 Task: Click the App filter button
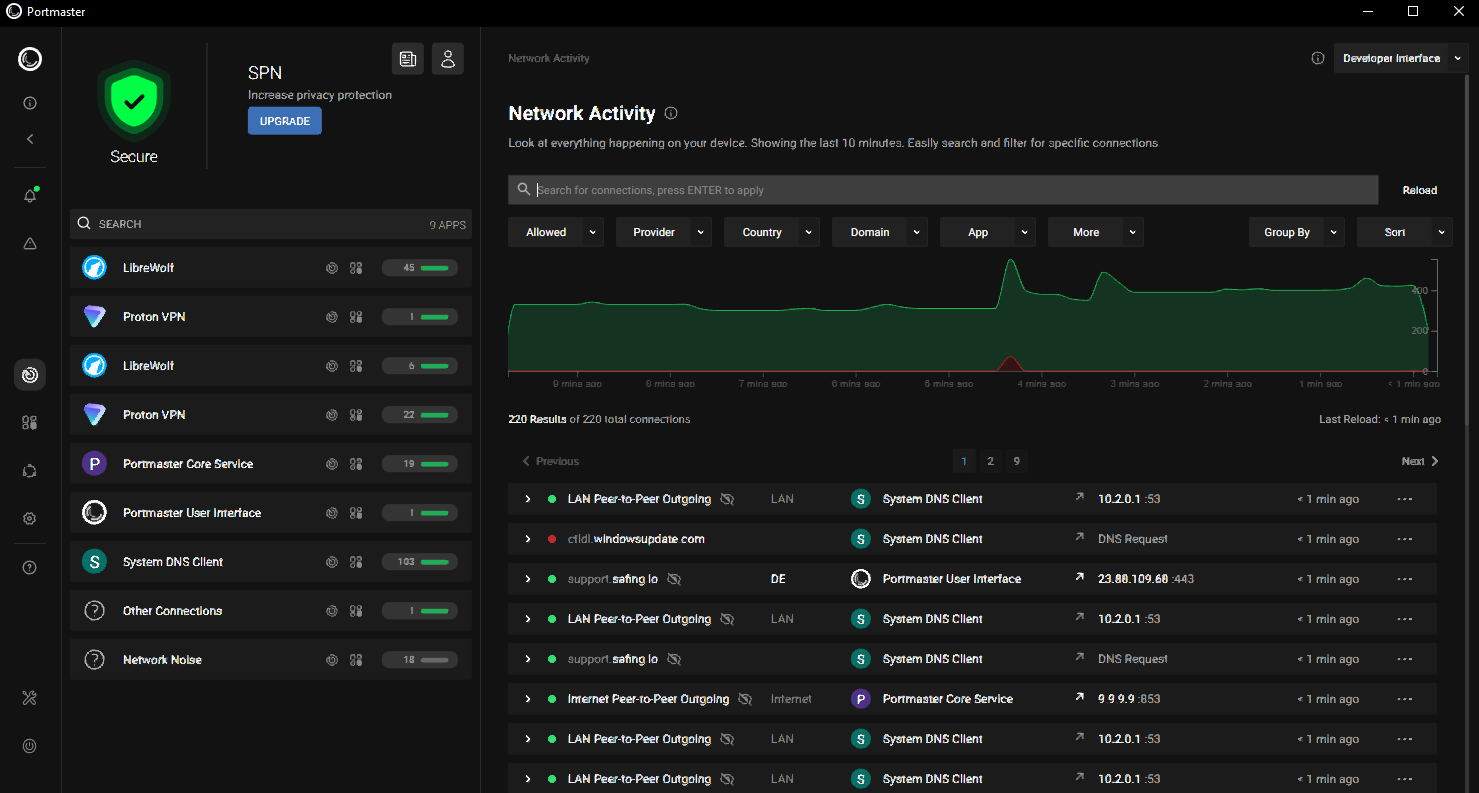tap(978, 232)
